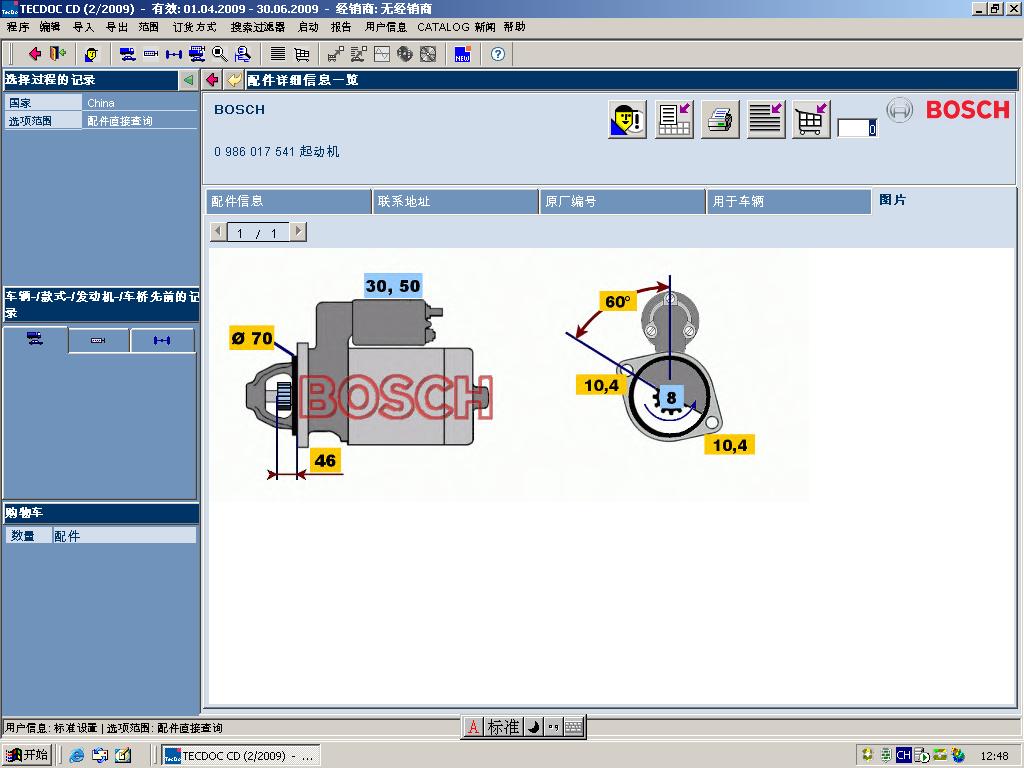This screenshot has height=768, width=1024.
Task: Click yellow return arrow in detail header
Action: coord(234,80)
